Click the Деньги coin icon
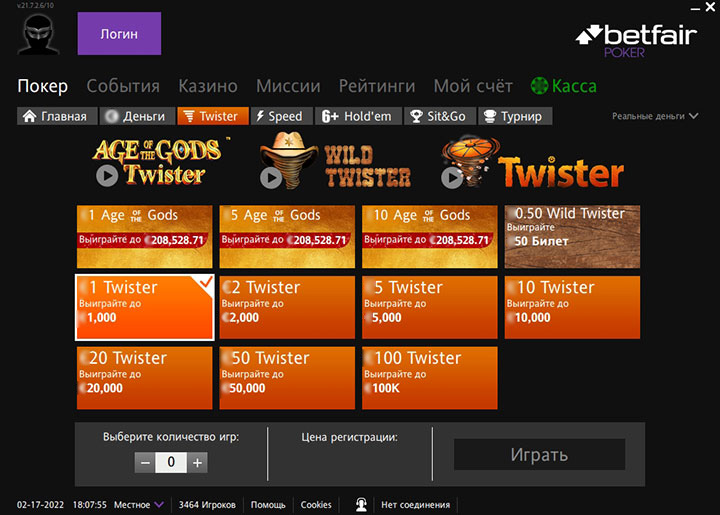Image resolution: width=720 pixels, height=515 pixels. (x=111, y=116)
